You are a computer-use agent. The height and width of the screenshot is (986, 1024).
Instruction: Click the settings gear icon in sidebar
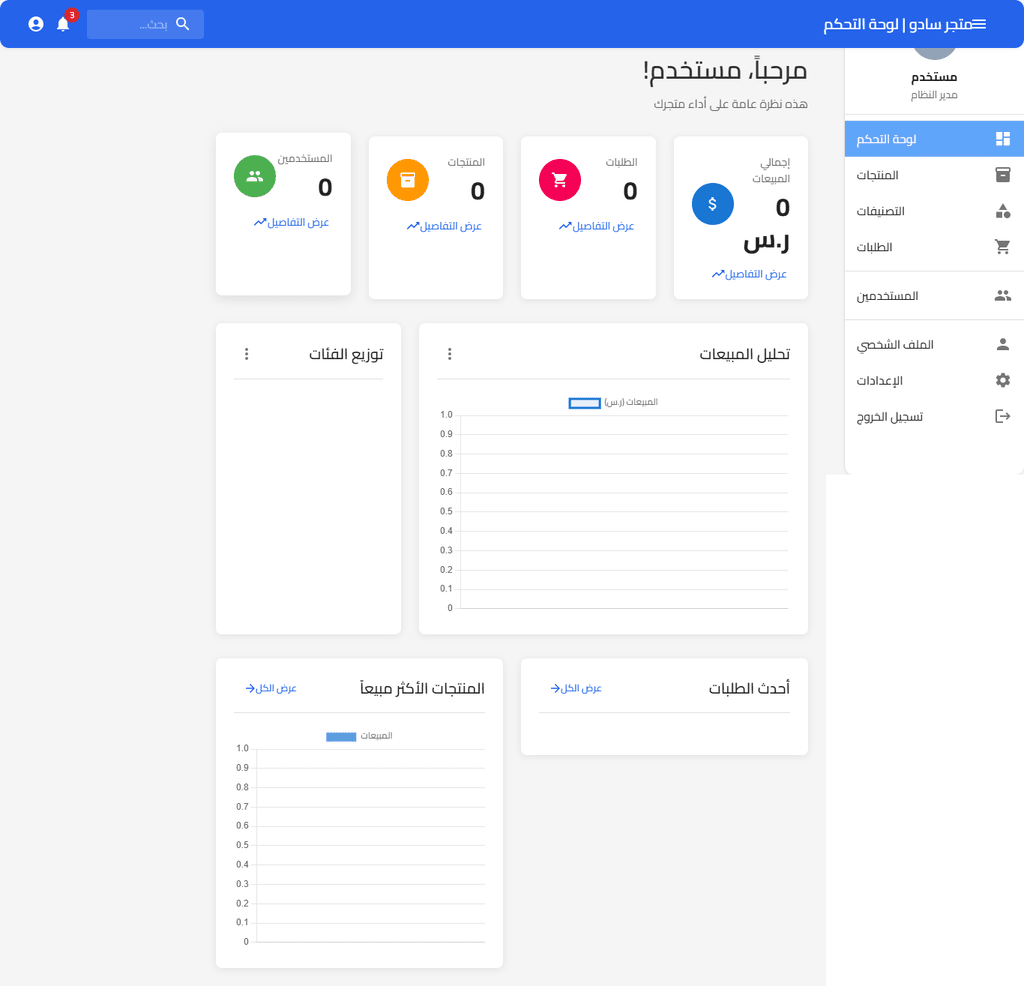coord(1002,380)
